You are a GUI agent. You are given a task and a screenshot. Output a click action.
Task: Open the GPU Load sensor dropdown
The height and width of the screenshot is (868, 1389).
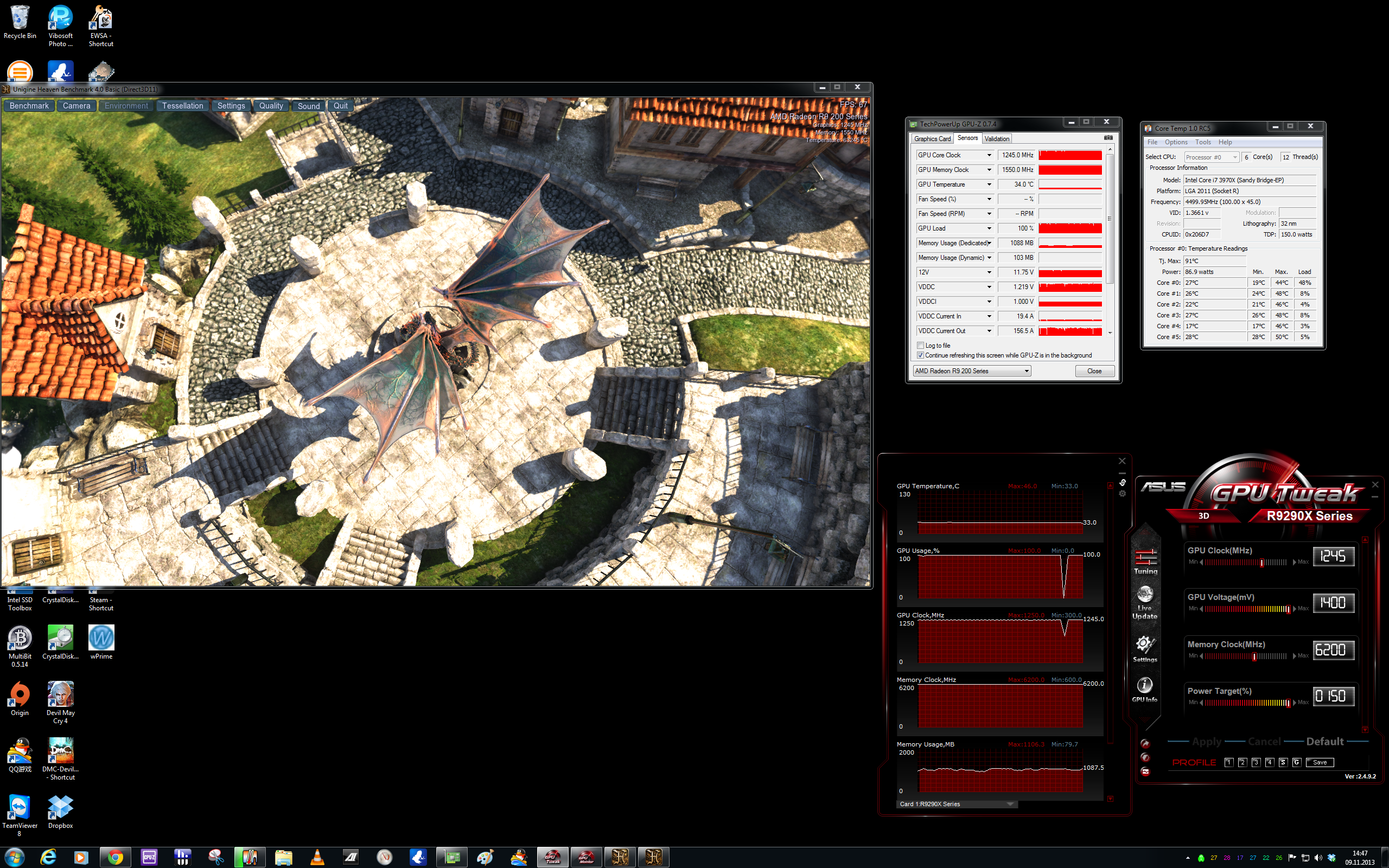pos(989,228)
